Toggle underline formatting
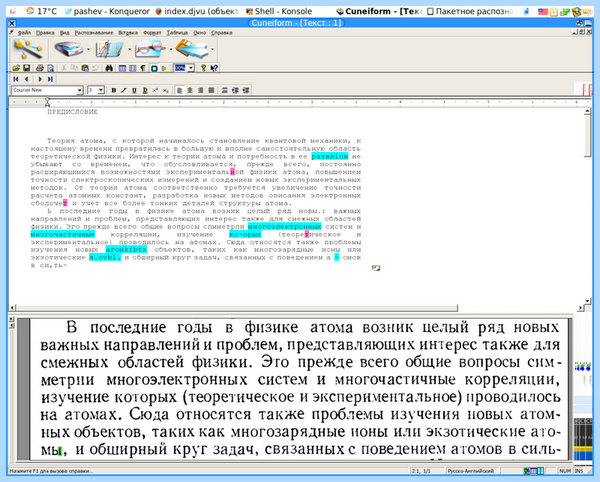600x482 pixels. [x=134, y=90]
